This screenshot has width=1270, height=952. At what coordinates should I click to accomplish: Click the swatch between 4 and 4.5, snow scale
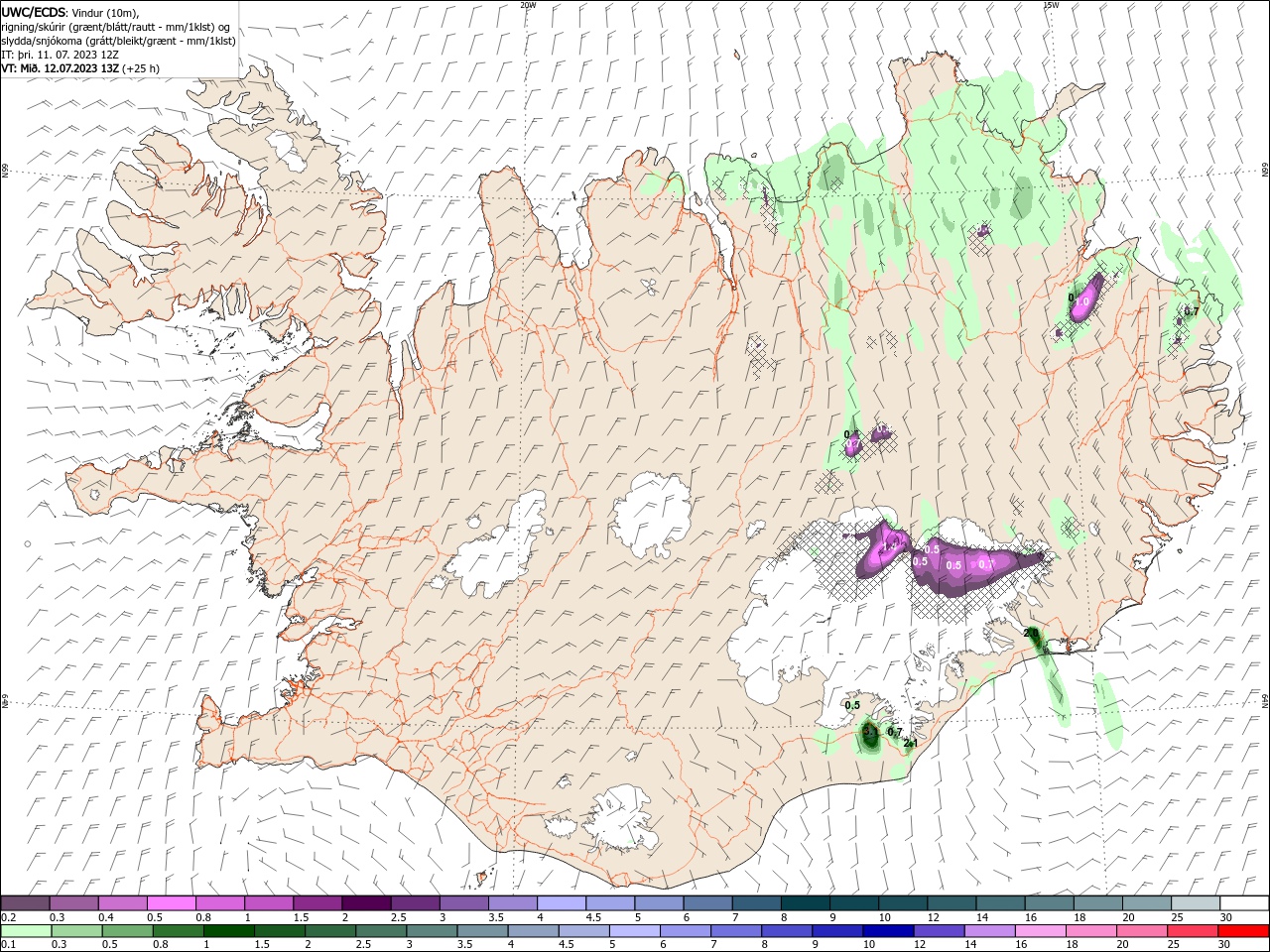pyautogui.click(x=561, y=903)
